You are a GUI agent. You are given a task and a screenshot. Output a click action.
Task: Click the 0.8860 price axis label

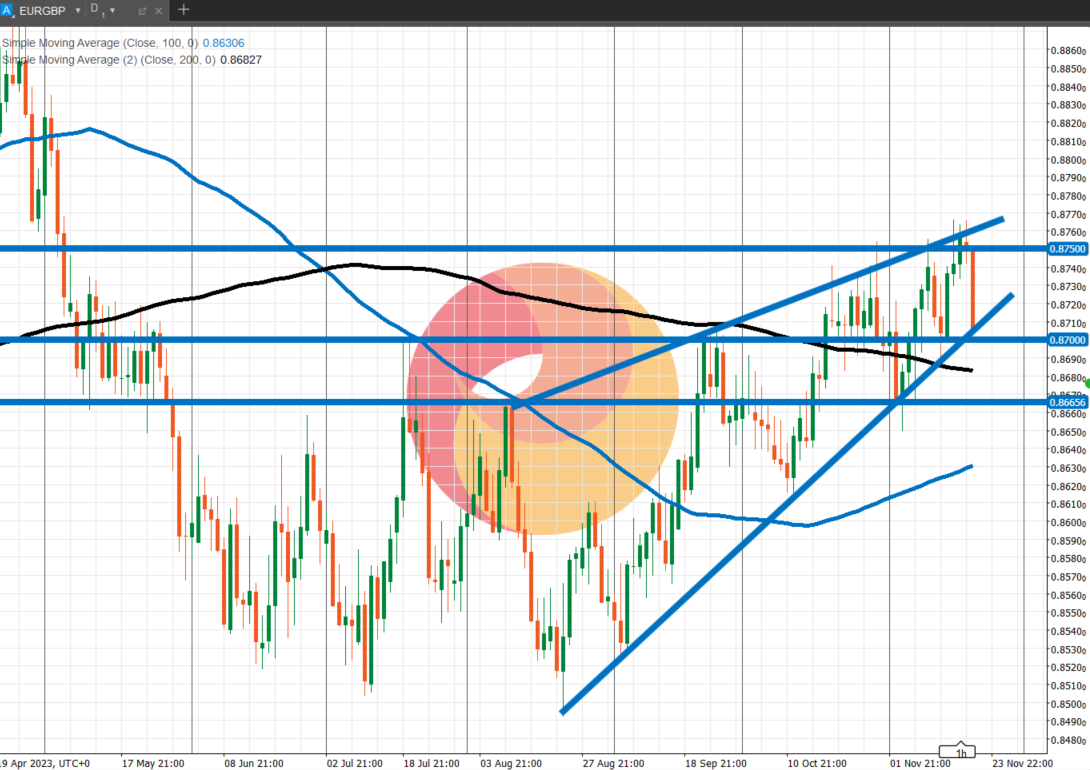tap(1067, 51)
